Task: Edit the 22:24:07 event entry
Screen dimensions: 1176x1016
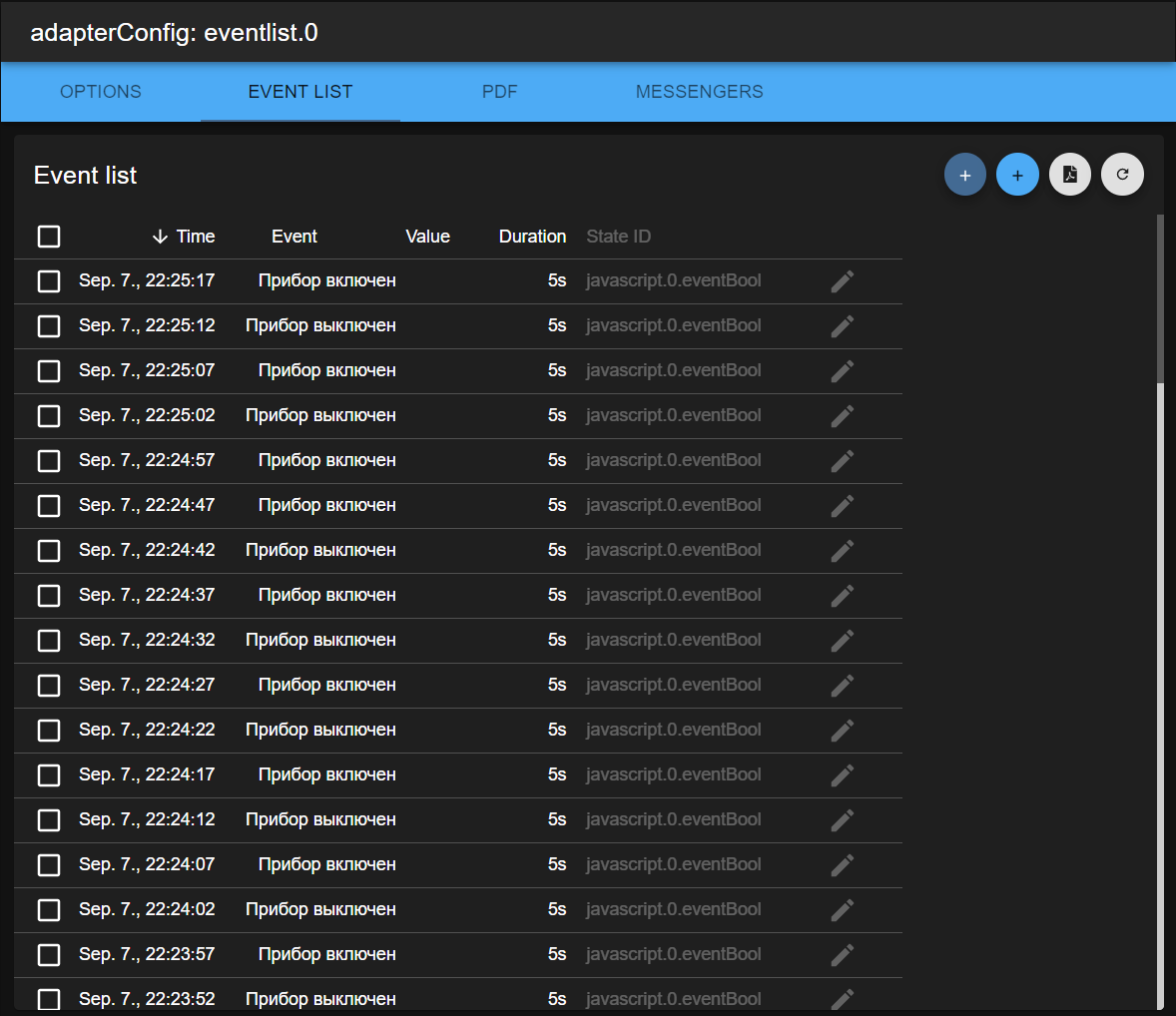Action: 843,865
